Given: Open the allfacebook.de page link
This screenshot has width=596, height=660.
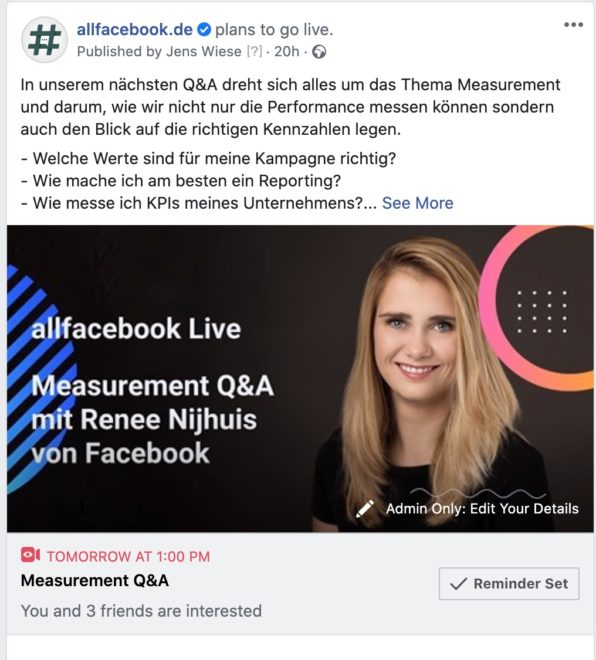Looking at the screenshot, I should click(135, 29).
